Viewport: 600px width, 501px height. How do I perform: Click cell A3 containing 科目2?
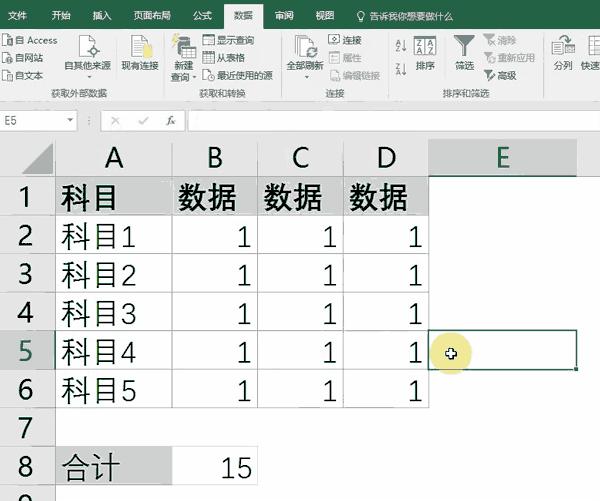pyautogui.click(x=114, y=274)
